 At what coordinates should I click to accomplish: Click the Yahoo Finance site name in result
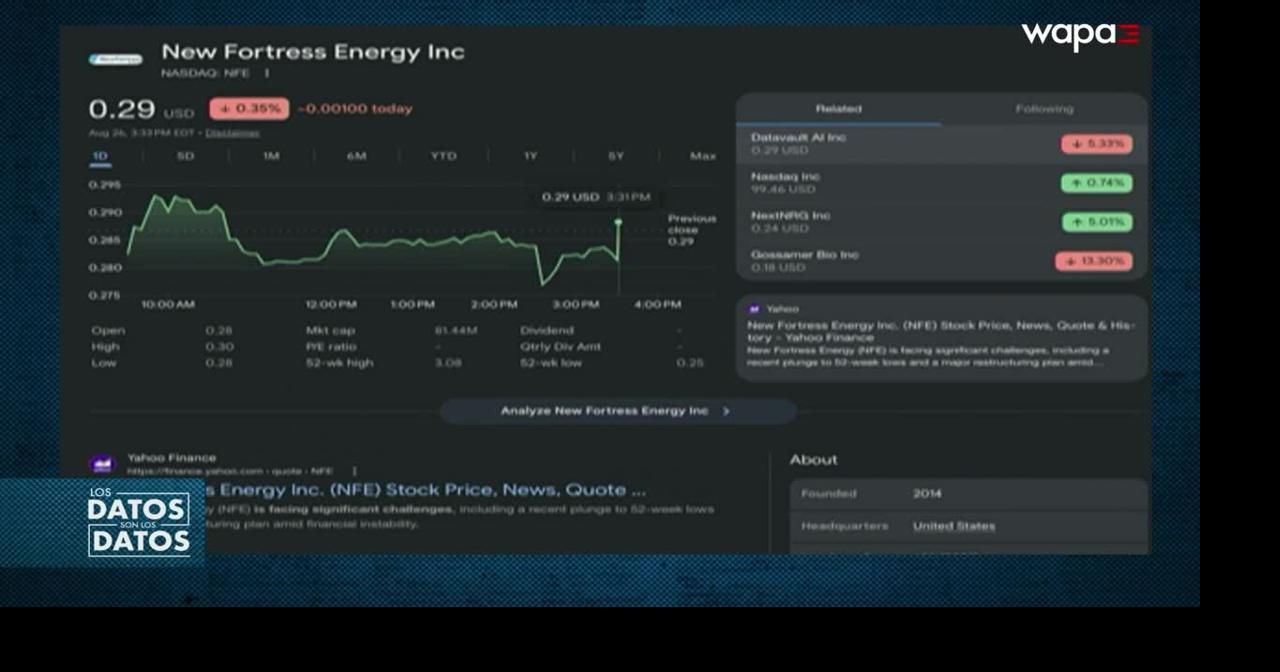171,458
